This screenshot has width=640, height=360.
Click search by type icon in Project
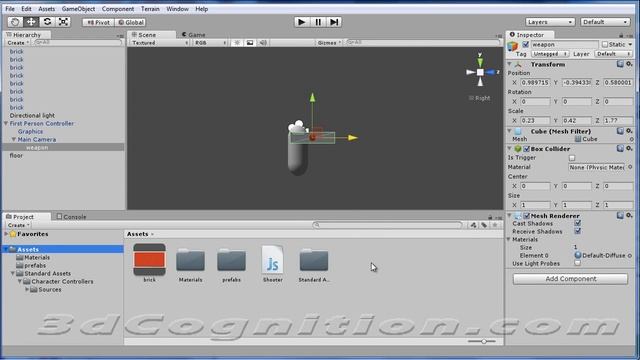473,225
